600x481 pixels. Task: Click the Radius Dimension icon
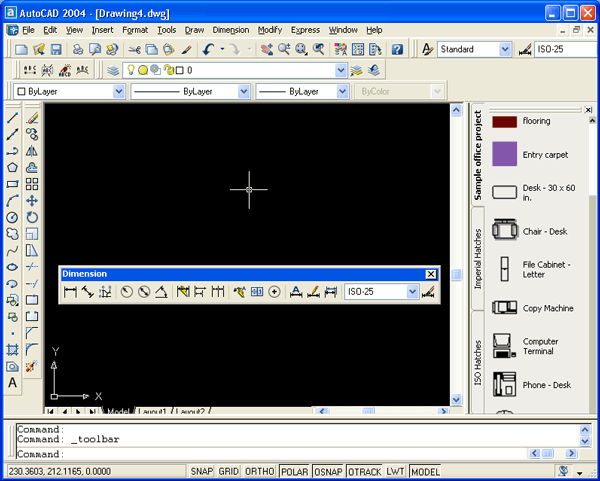pyautogui.click(x=127, y=292)
